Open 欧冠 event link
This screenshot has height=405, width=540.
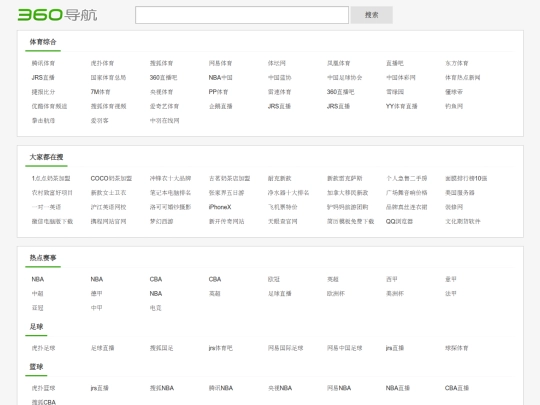click(274, 279)
